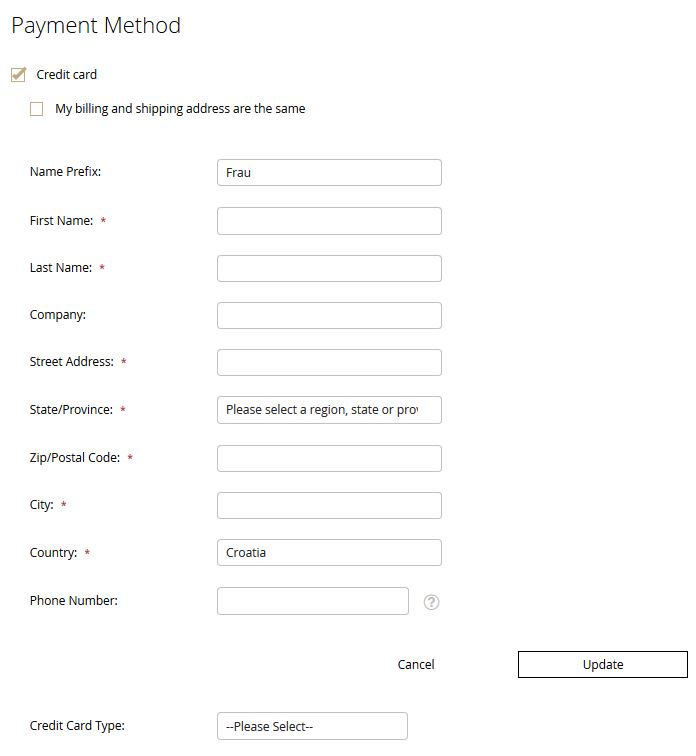
Task: Toggle the Credit card payment checkbox
Action: pos(18,75)
